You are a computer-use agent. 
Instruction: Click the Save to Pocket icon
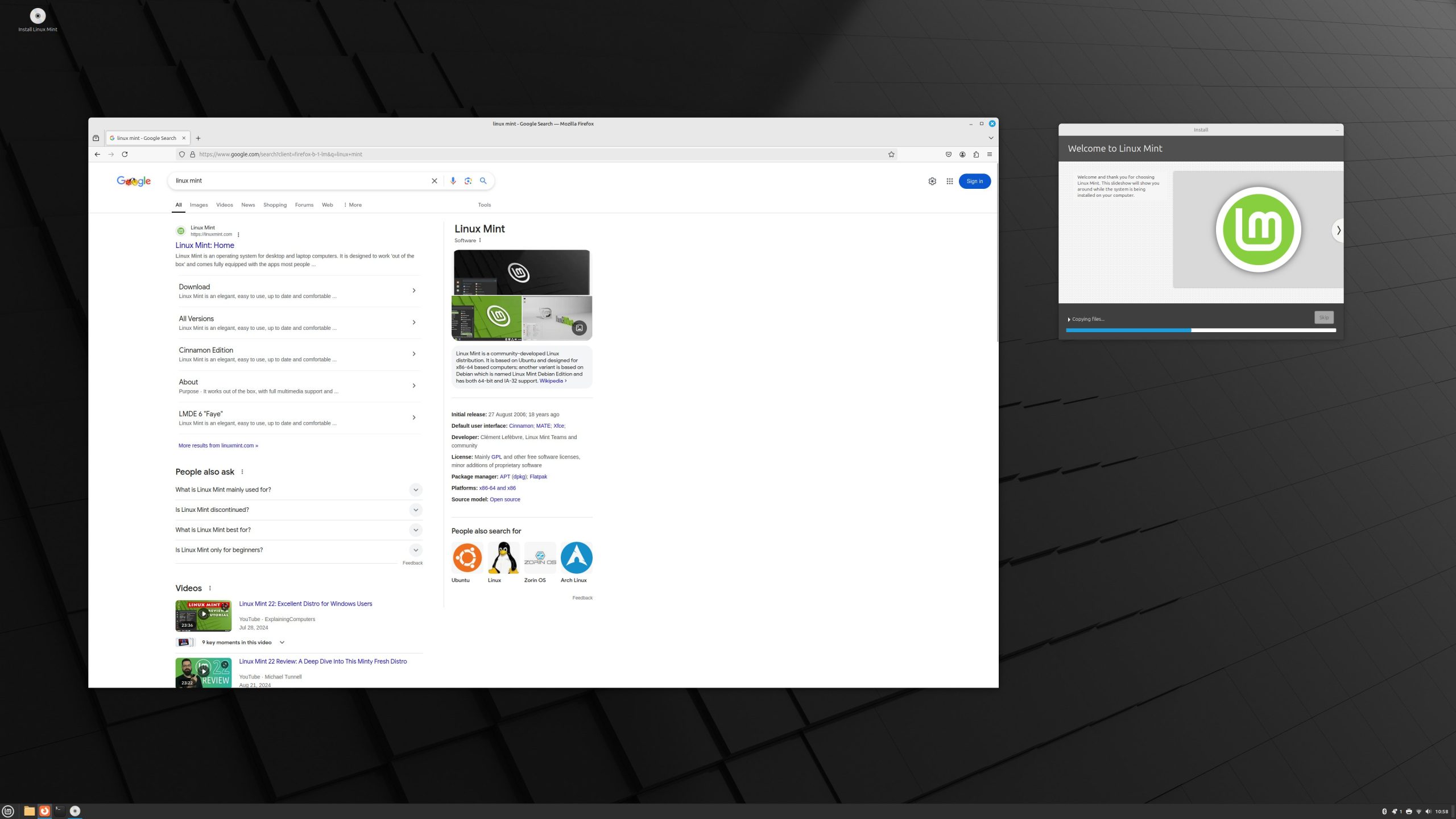pyautogui.click(x=949, y=154)
